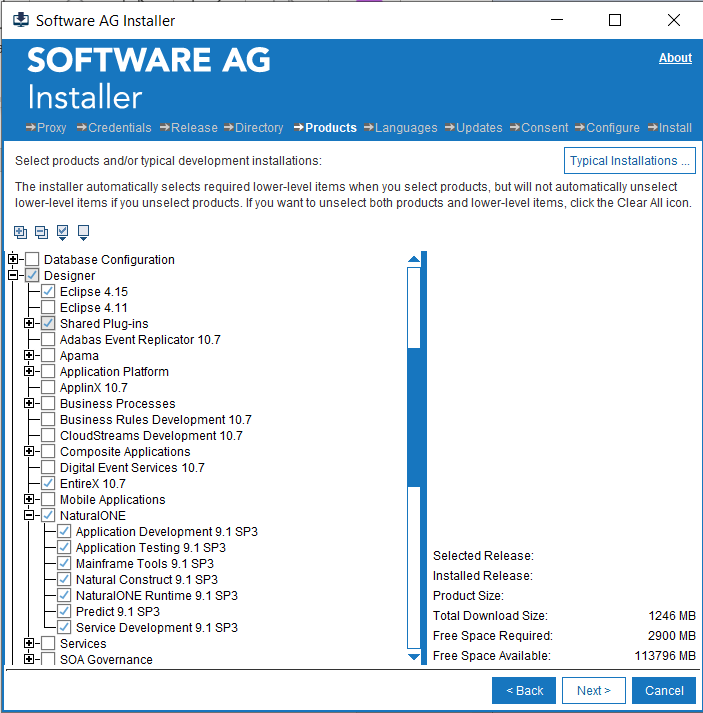The height and width of the screenshot is (713, 703).
Task: Open the About link
Action: click(x=675, y=58)
